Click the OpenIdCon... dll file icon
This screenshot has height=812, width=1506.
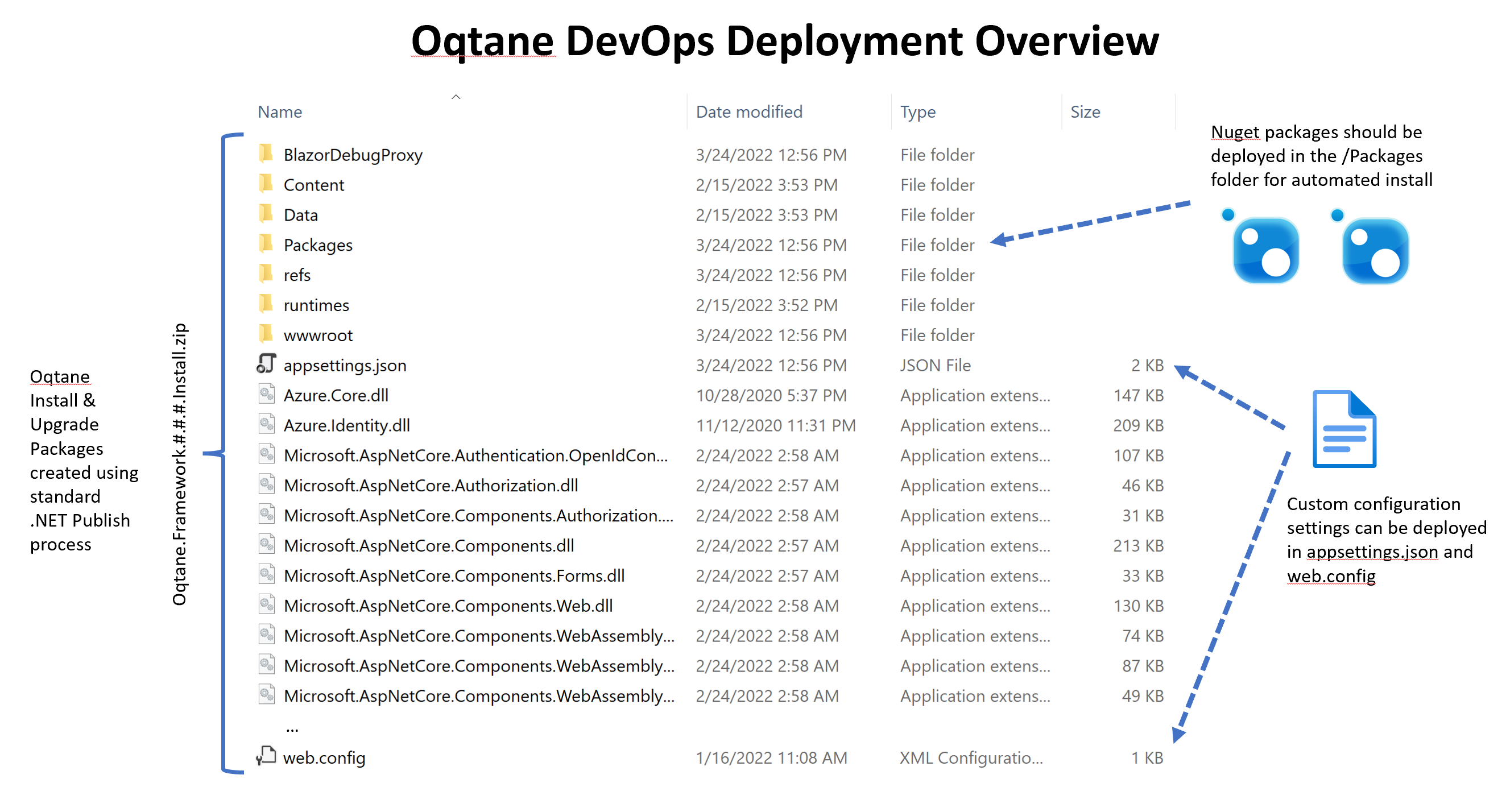coord(267,454)
